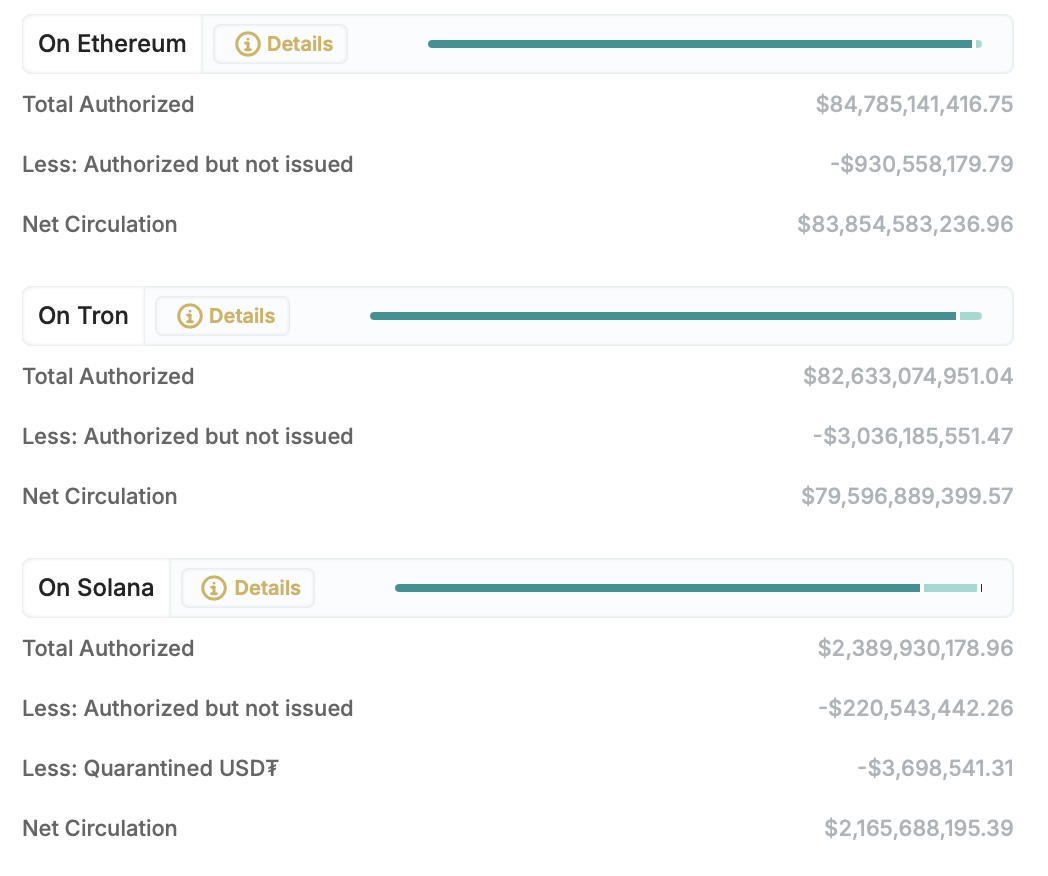Click the bar end marker on Solana row
This screenshot has height=876, width=1048.
pos(981,588)
